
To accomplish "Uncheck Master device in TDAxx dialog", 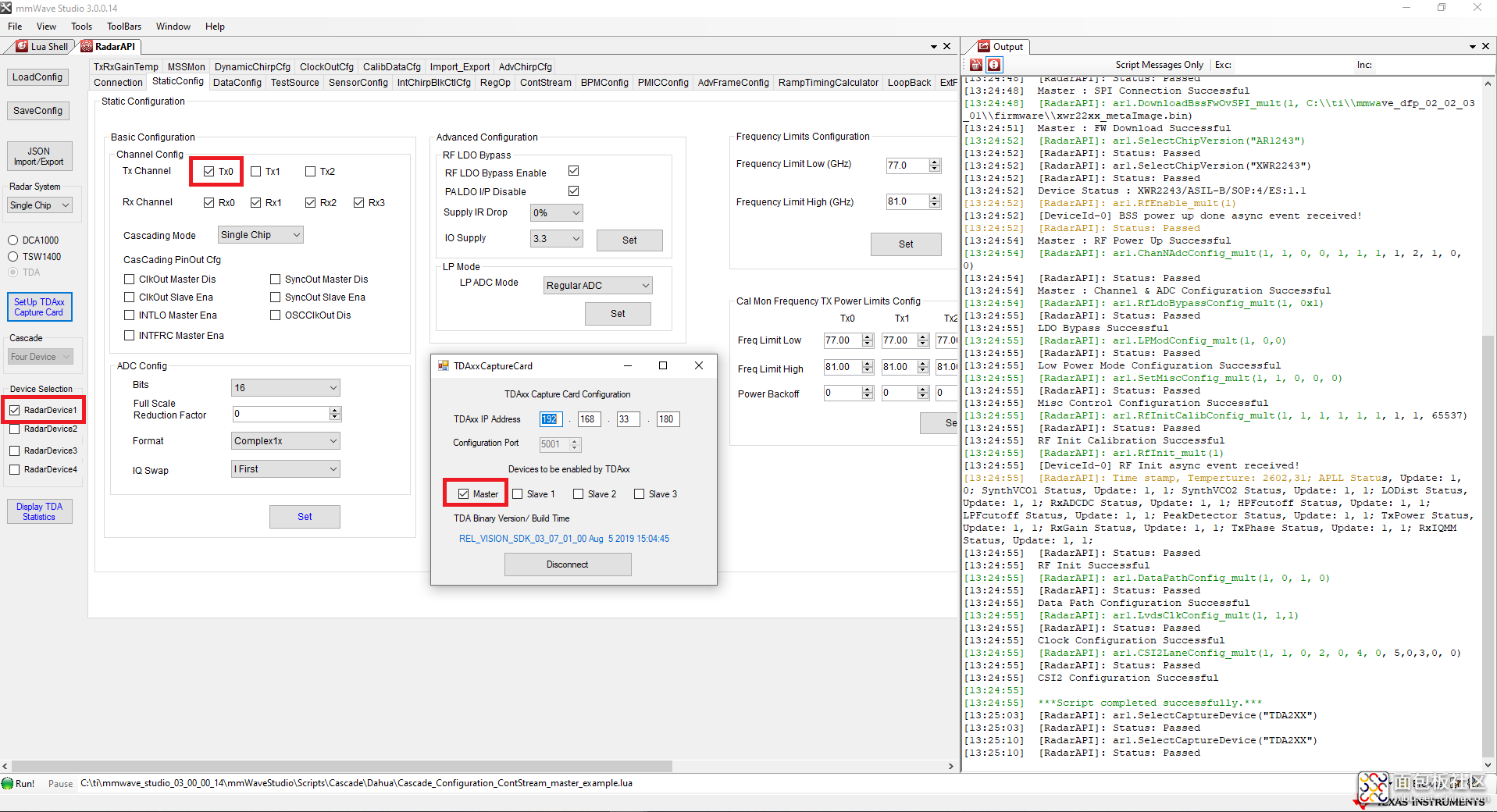I will [463, 494].
